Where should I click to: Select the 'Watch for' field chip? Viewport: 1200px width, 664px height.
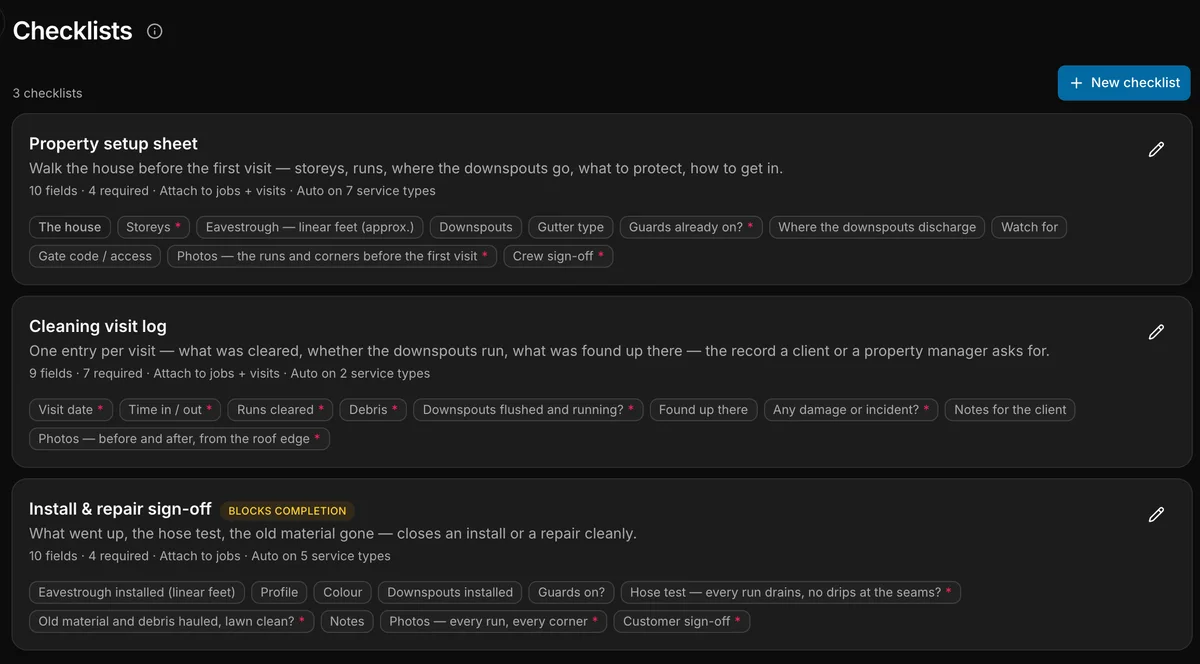1029,227
